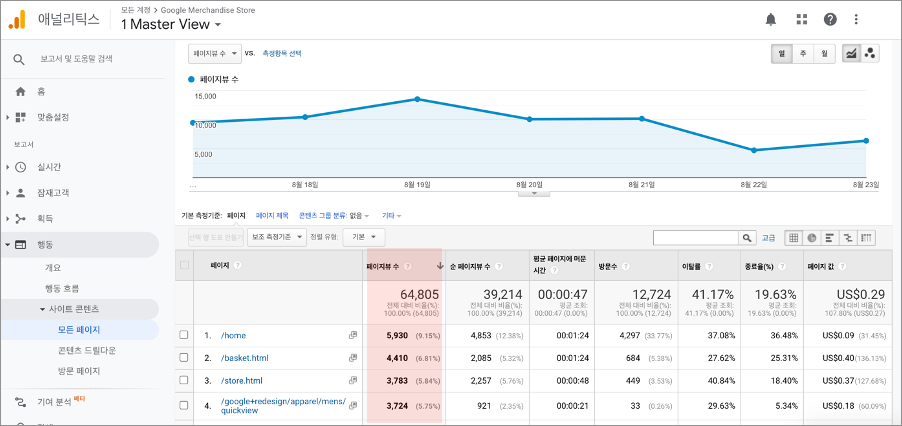Open the help question mark icon
902x426 pixels.
(x=830, y=20)
